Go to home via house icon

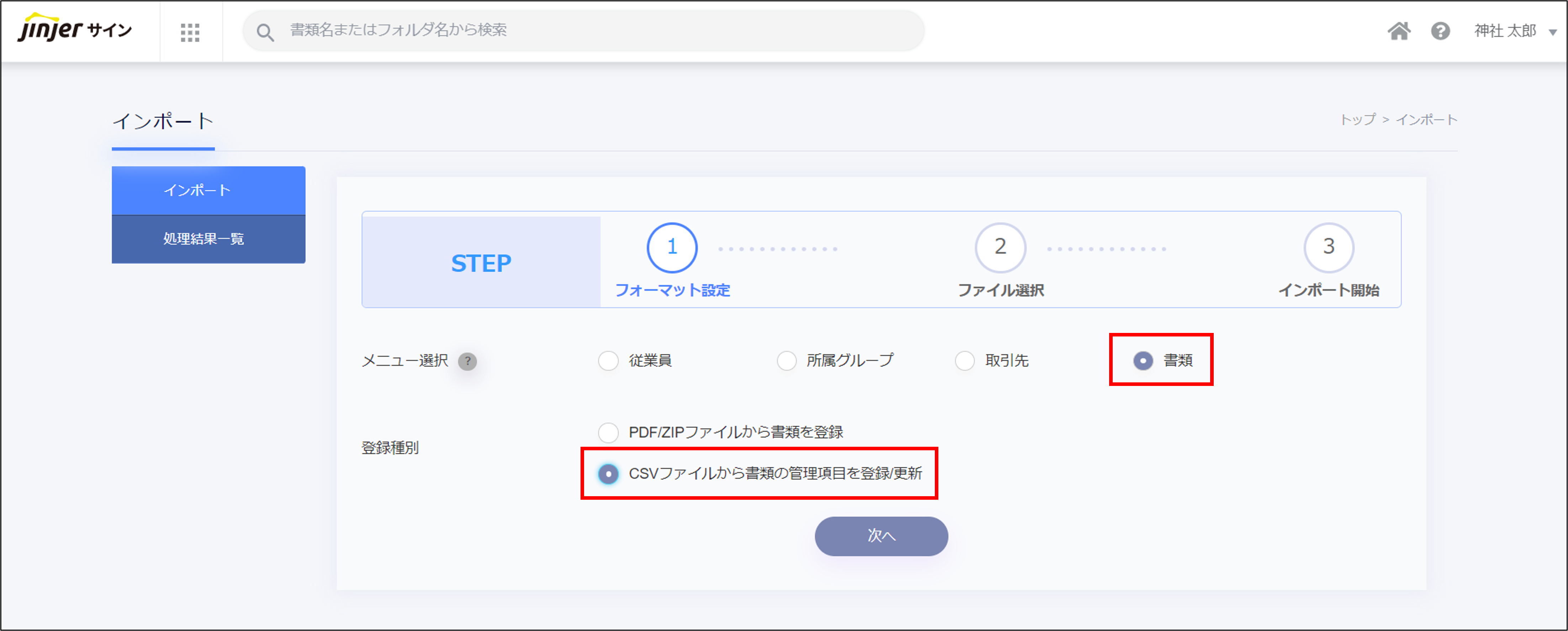1399,31
